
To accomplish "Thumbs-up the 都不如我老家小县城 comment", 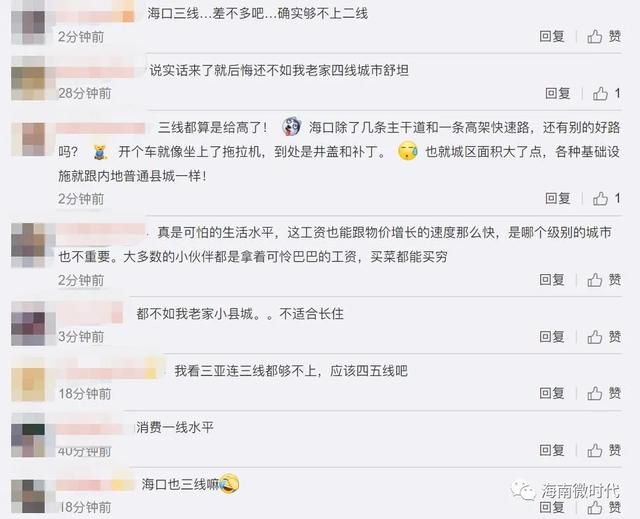I will (x=604, y=337).
